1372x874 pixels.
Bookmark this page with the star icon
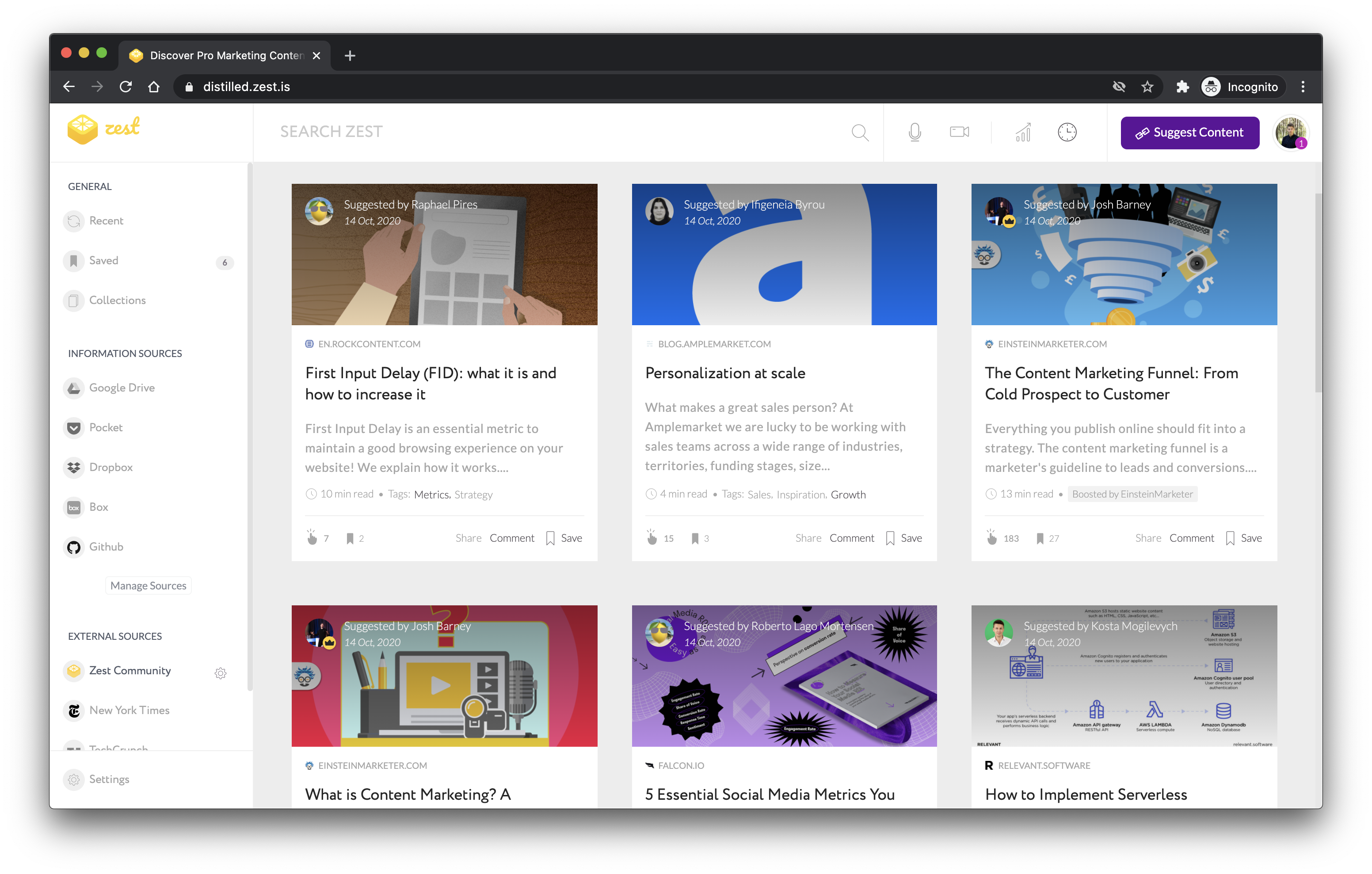(x=1147, y=87)
